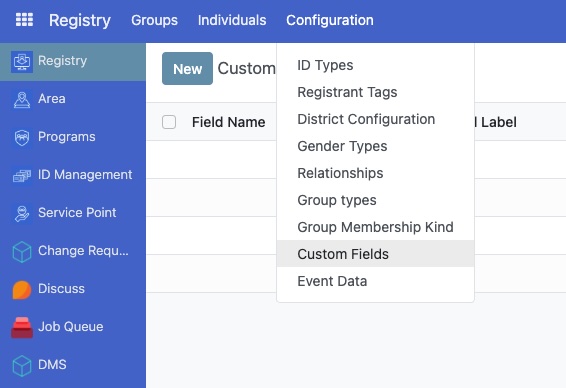Image resolution: width=566 pixels, height=388 pixels.
Task: Sort by the Field Name column header
Action: tap(228, 122)
